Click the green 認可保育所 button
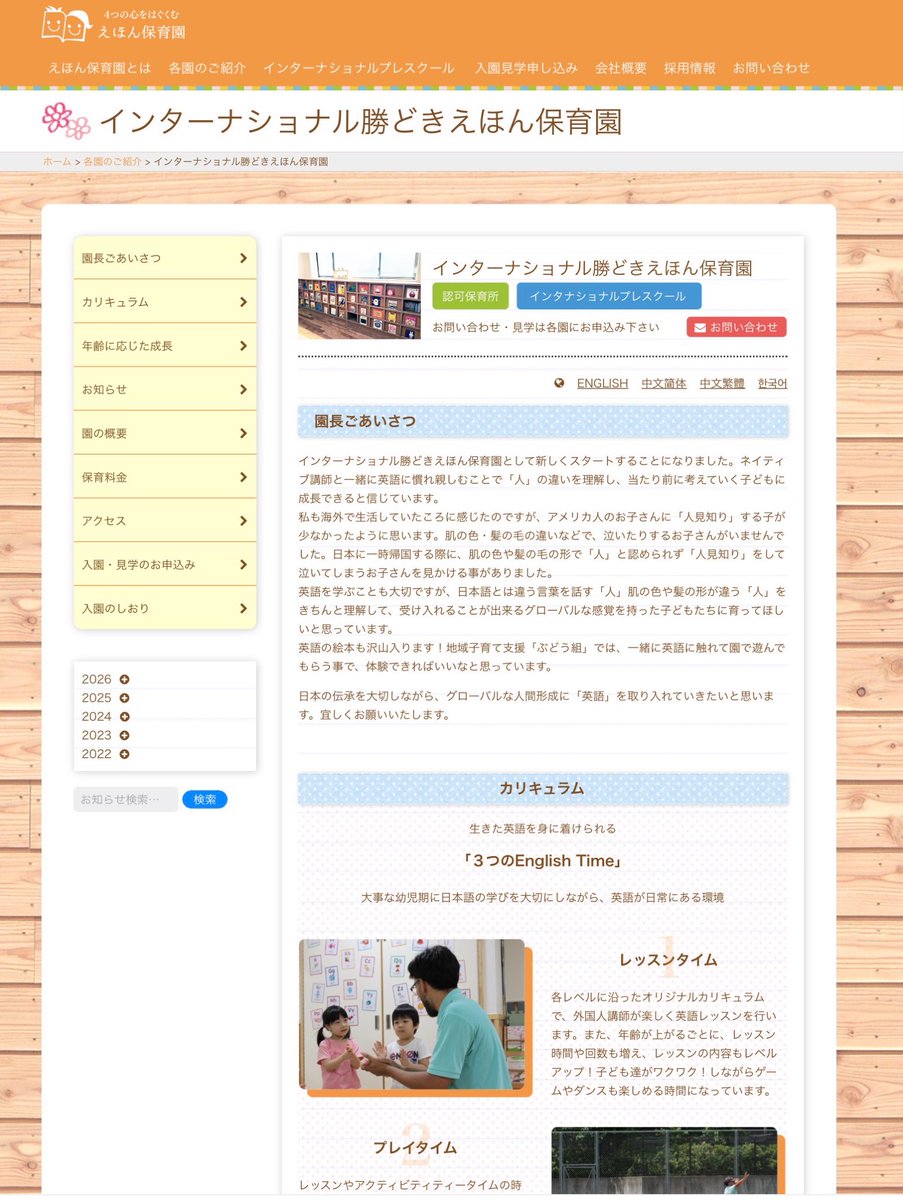The height and width of the screenshot is (1200, 903). [470, 296]
